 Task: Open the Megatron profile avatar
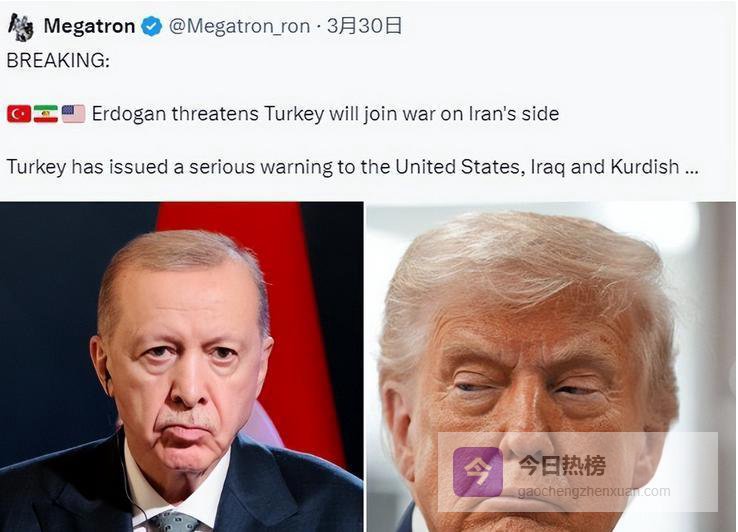click(x=21, y=27)
